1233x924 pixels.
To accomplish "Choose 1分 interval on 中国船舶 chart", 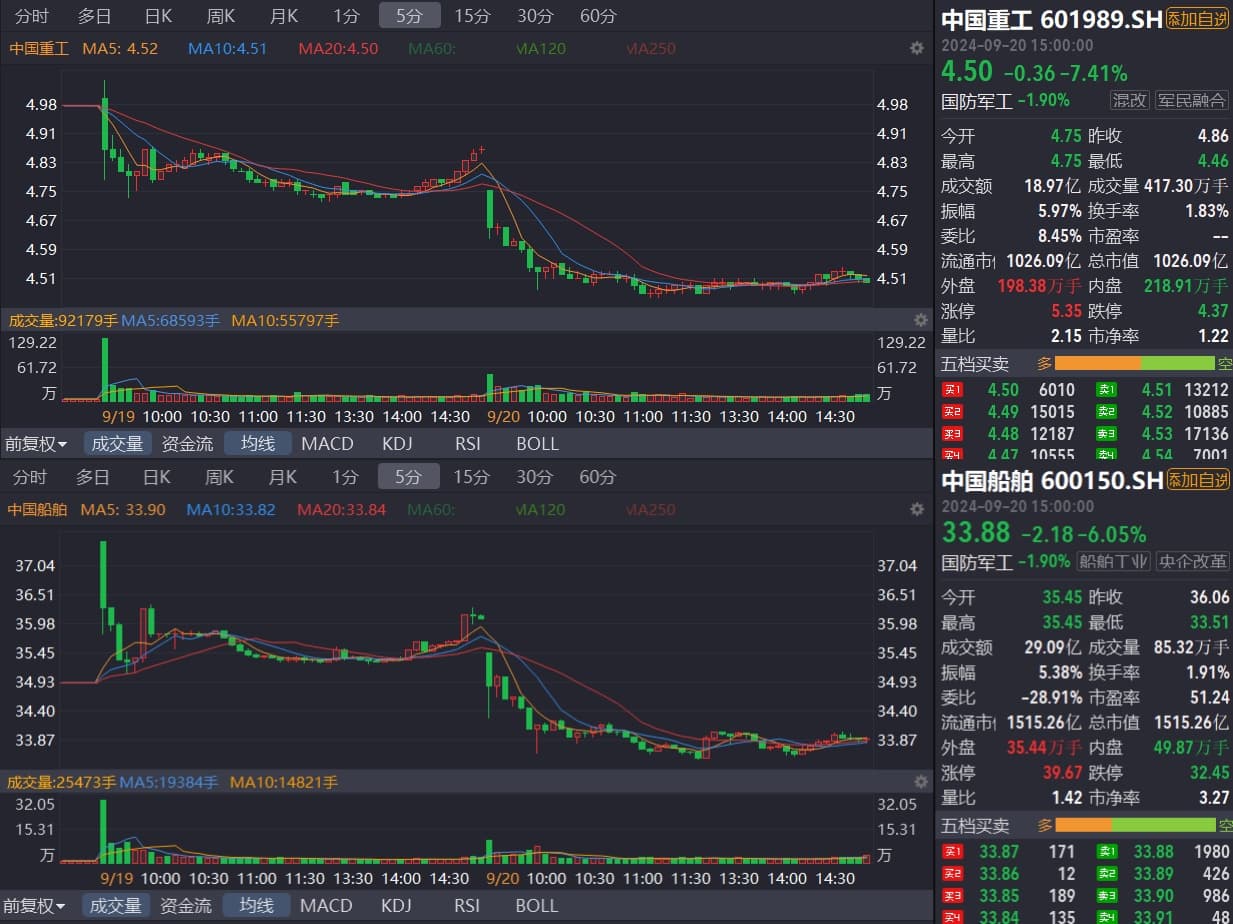I will pos(345,477).
